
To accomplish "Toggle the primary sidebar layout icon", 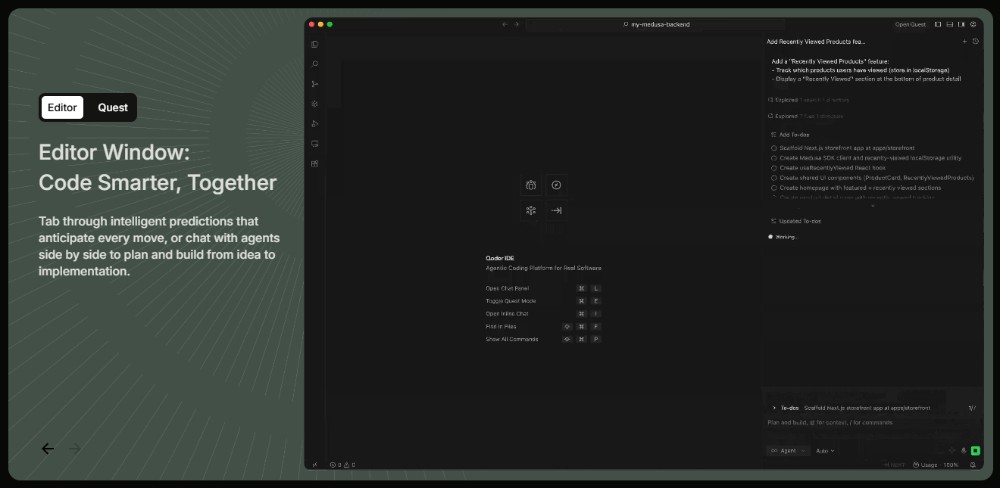I will pos(938,24).
